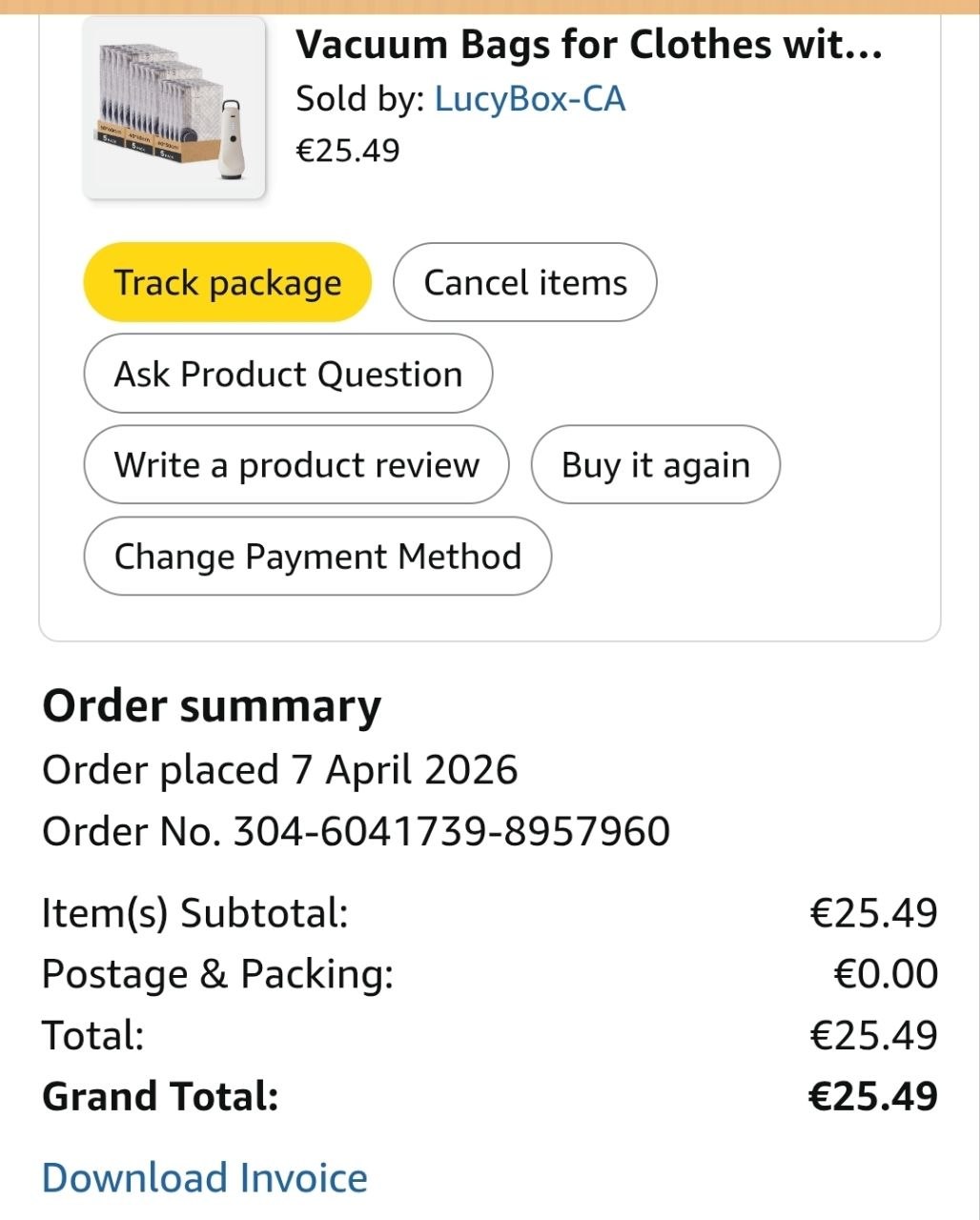The width and height of the screenshot is (980, 1220).
Task: Tap Ask Product Question
Action: click(x=288, y=375)
